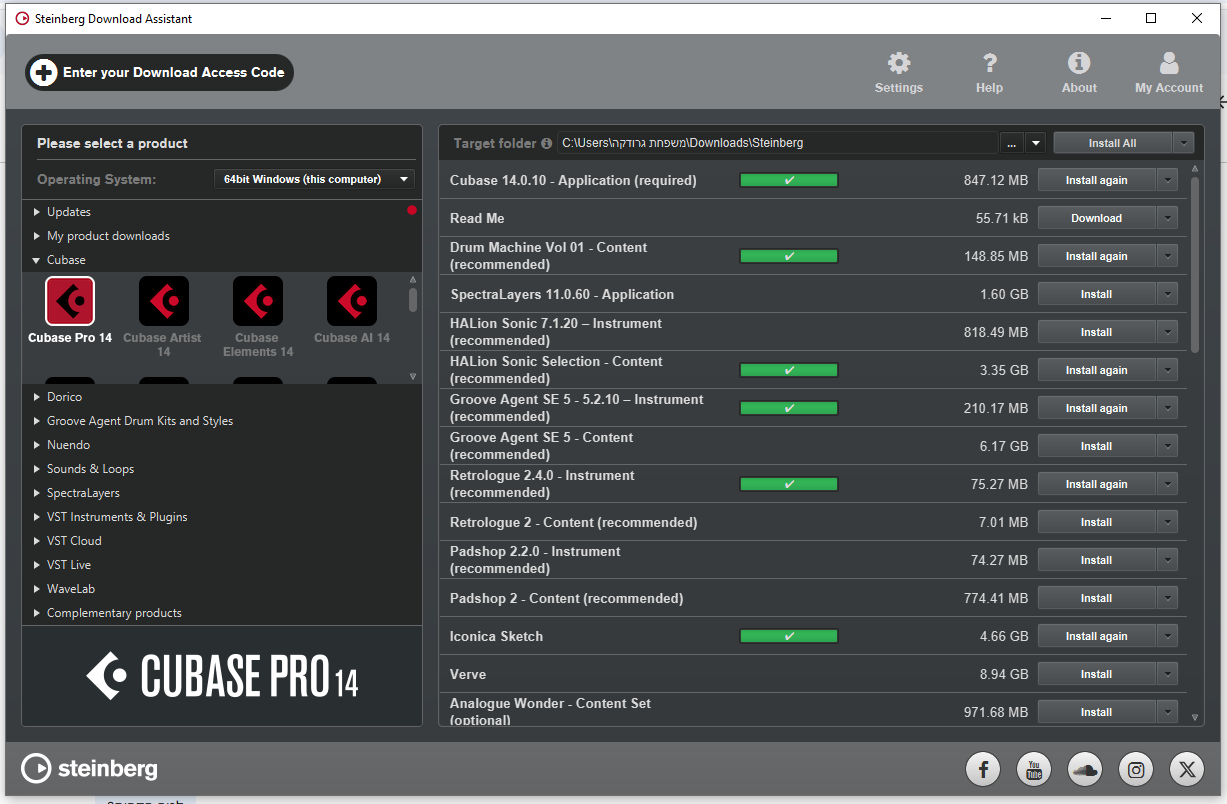
Task: Click the Target folder path field
Action: [x=777, y=143]
